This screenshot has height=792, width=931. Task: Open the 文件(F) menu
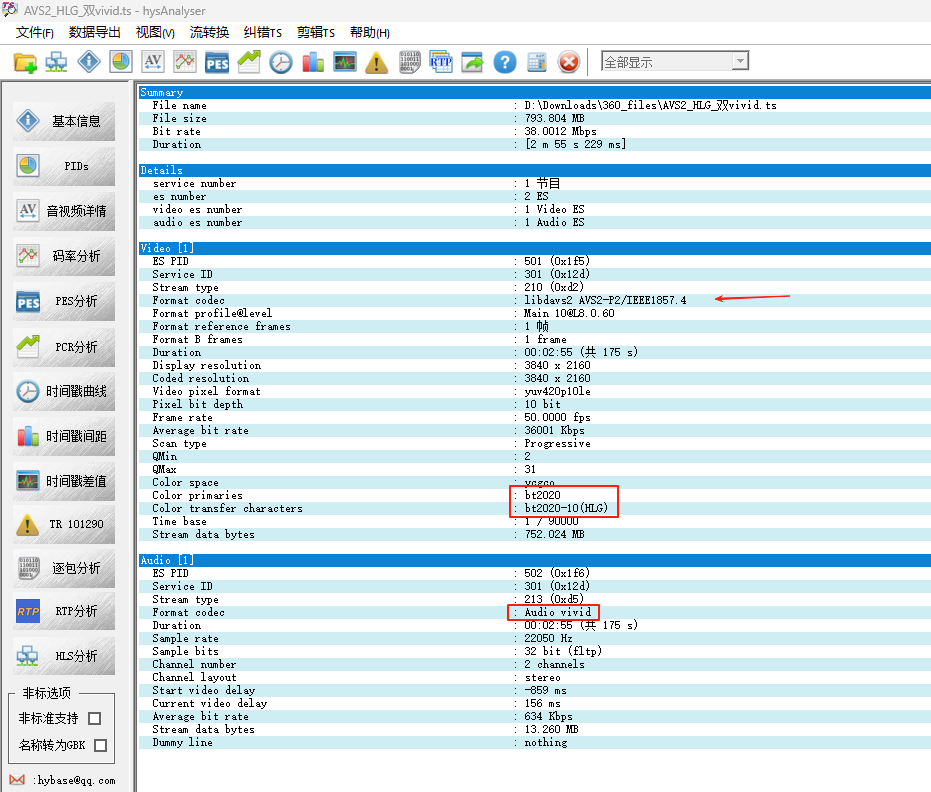(34, 32)
